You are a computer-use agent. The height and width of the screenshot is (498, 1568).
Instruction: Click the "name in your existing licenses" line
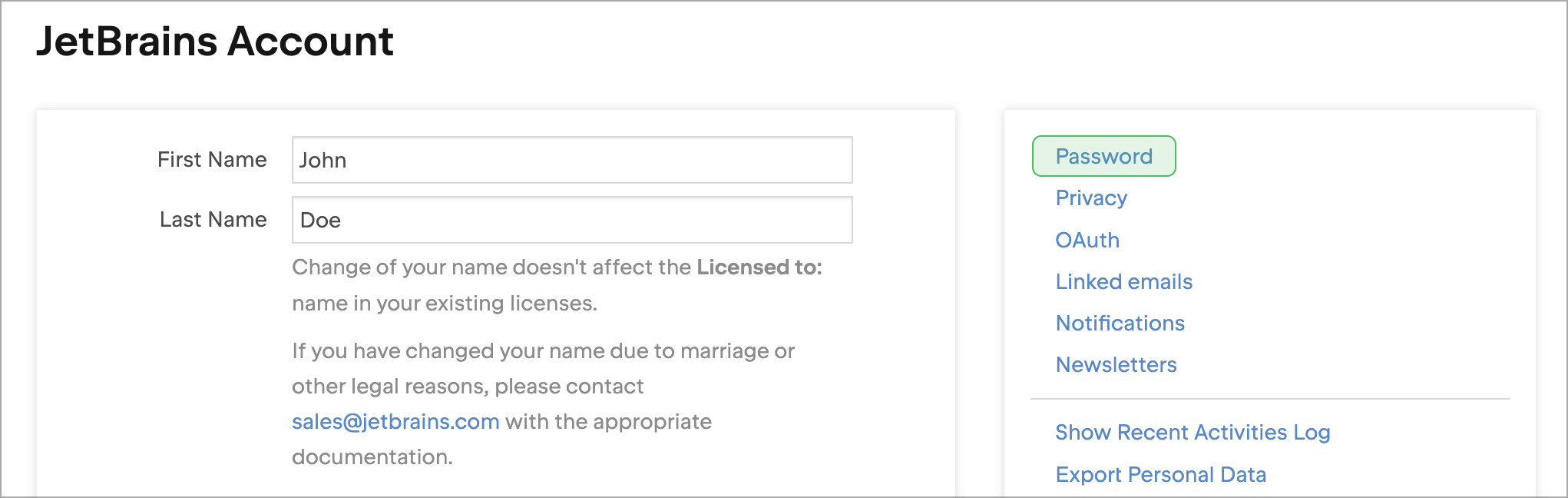(444, 304)
